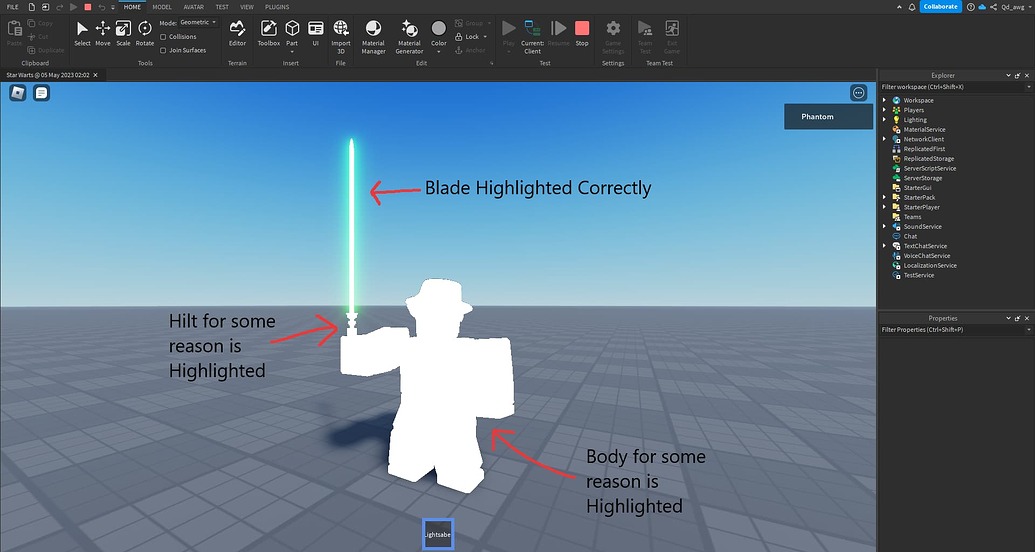Expand the Workspace tree node
Screen dimensions: 1035x552
[x=885, y=100]
